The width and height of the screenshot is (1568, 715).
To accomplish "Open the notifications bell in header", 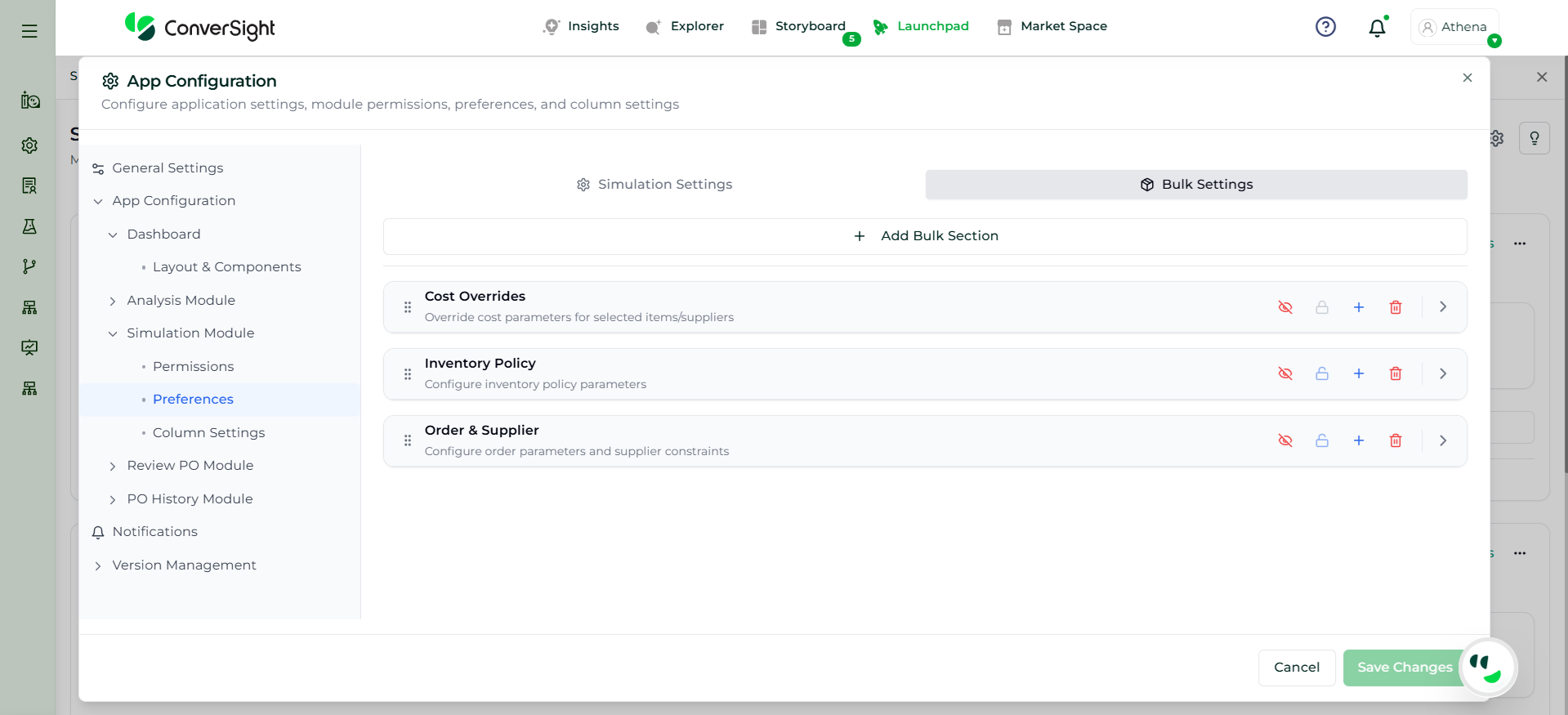I will pos(1377,28).
